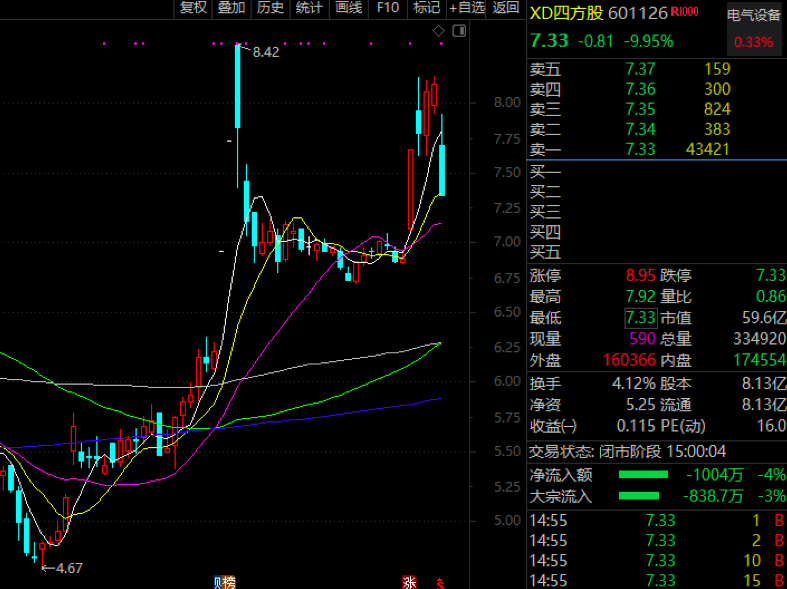The image size is (787, 589).
Task: Add stock with +自选 button
Action: point(467,8)
